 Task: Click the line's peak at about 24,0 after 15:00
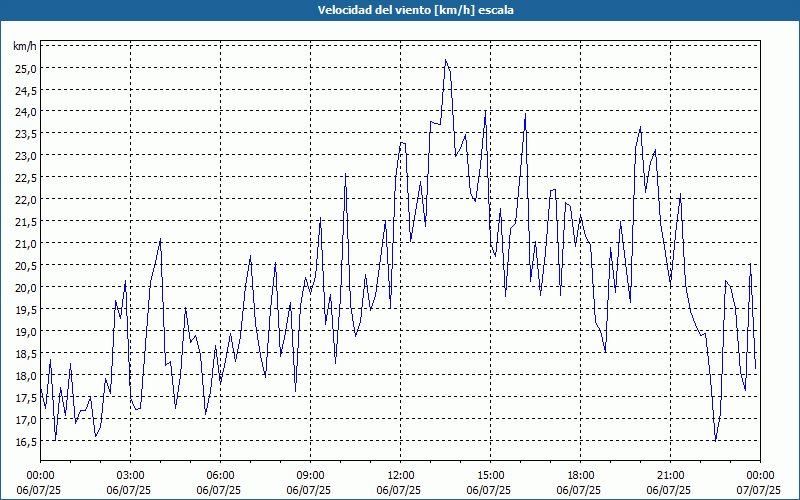(x=525, y=113)
